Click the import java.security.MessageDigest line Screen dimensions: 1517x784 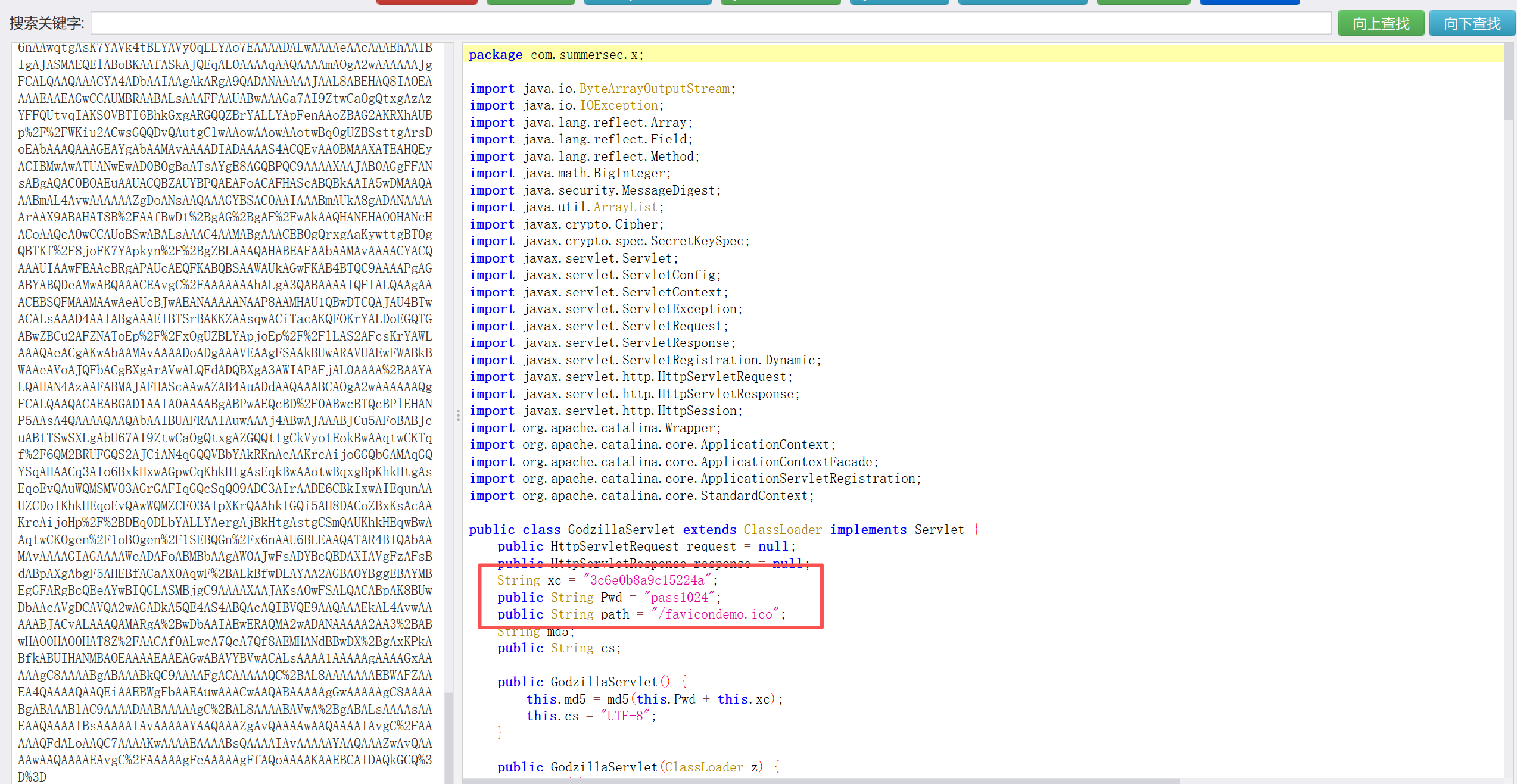tap(594, 190)
